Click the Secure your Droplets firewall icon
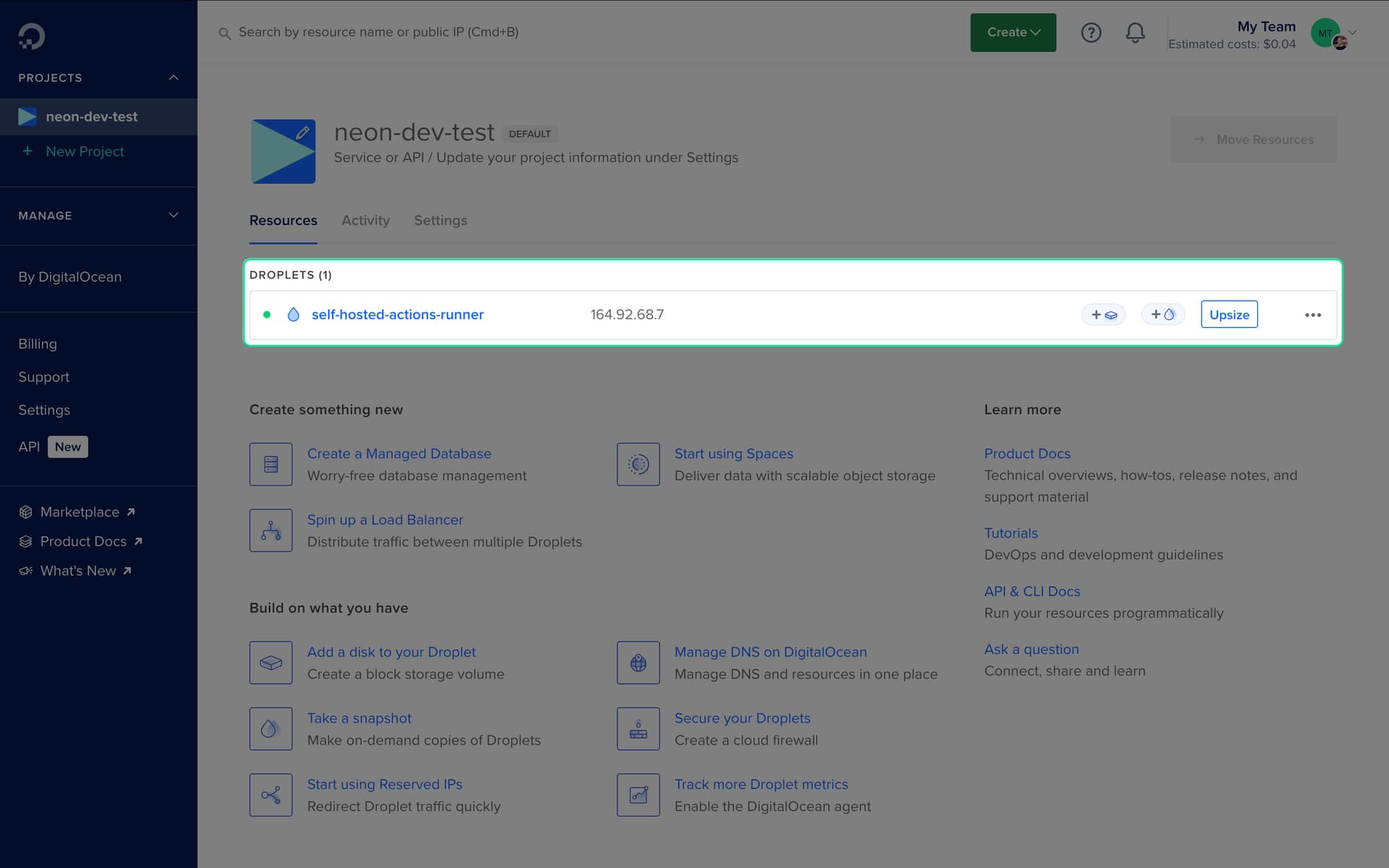This screenshot has height=868, width=1389. [638, 728]
